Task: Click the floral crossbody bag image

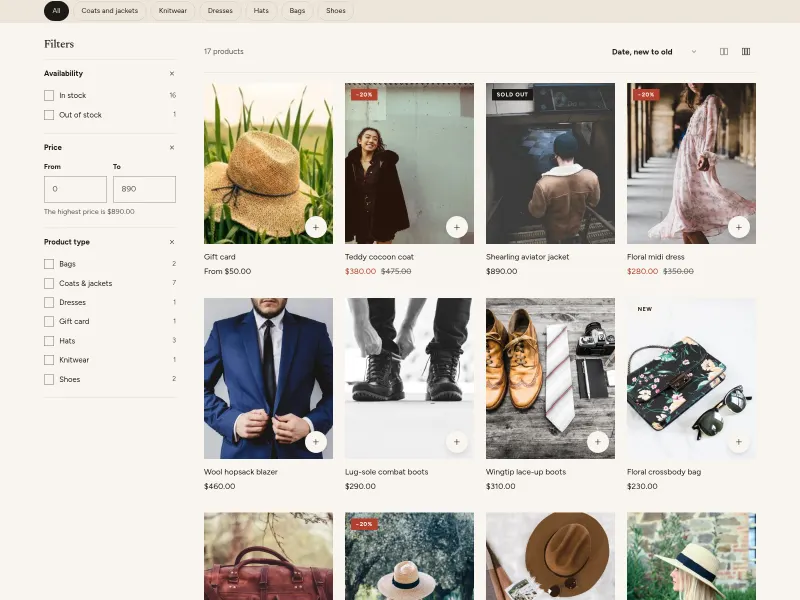Action: pos(691,378)
